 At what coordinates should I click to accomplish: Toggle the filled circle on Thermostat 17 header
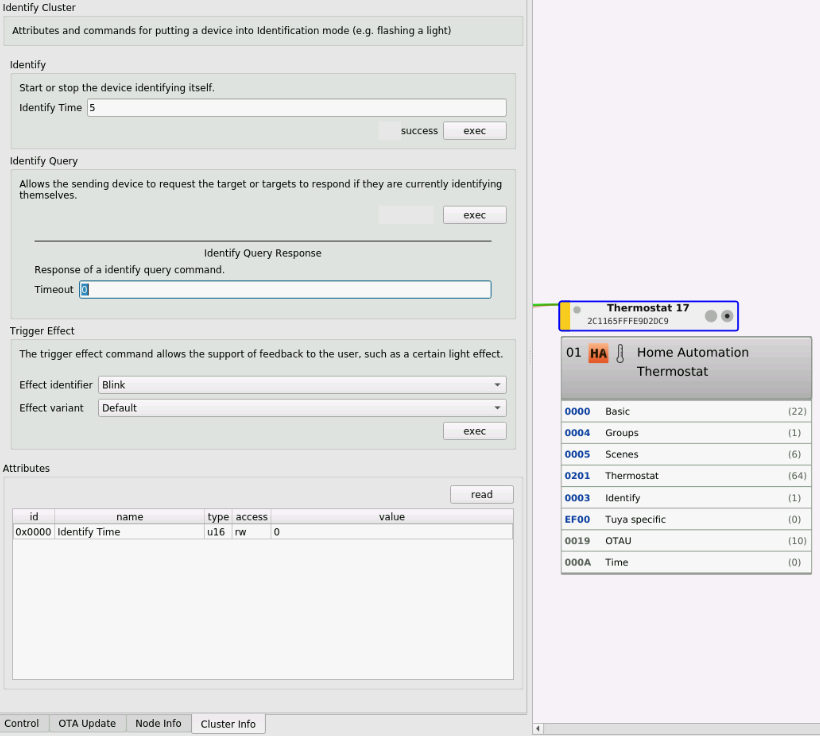point(726,315)
